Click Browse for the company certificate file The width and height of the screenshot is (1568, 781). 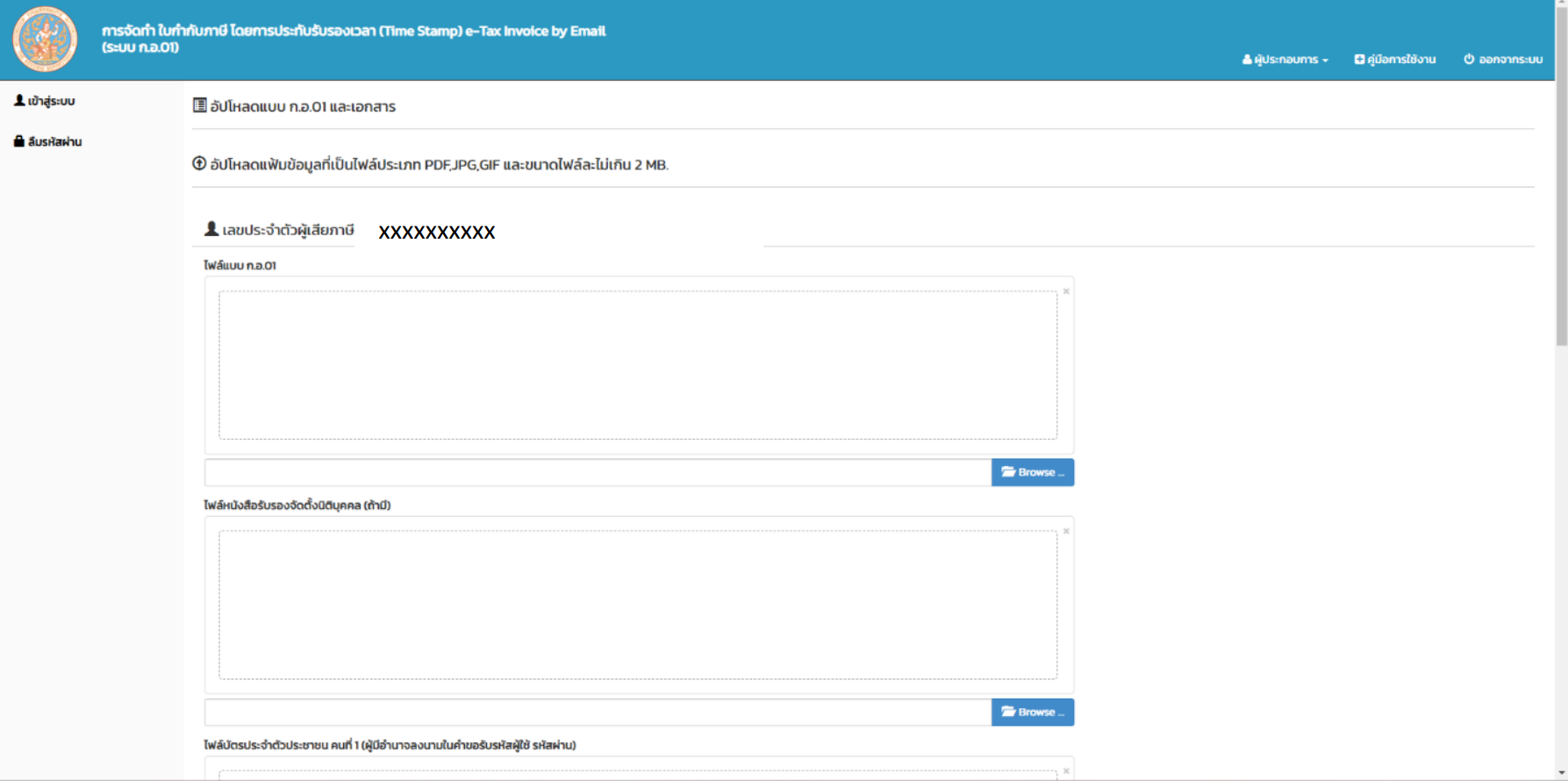click(x=1032, y=712)
